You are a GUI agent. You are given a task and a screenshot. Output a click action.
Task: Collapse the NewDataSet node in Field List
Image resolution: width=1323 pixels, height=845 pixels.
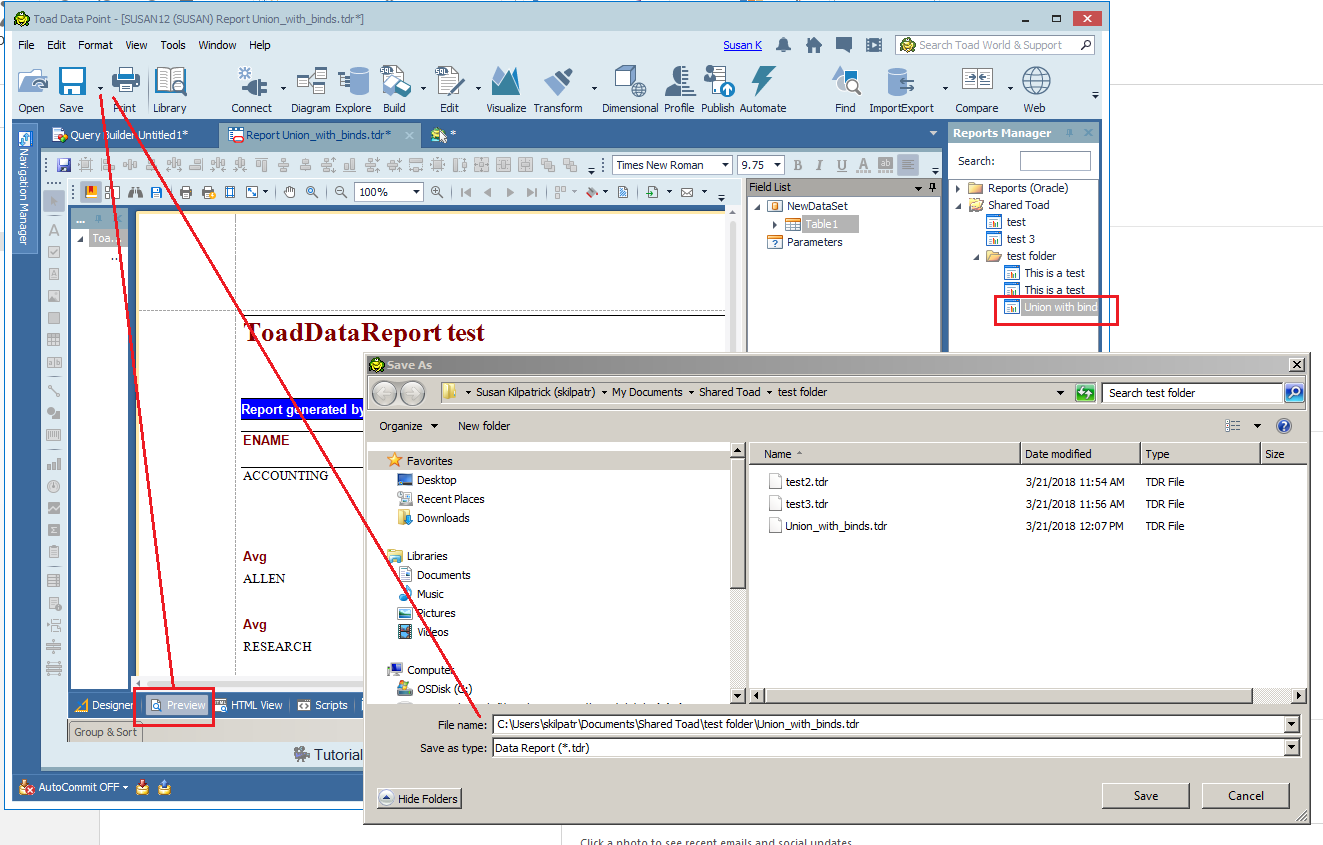tap(757, 206)
